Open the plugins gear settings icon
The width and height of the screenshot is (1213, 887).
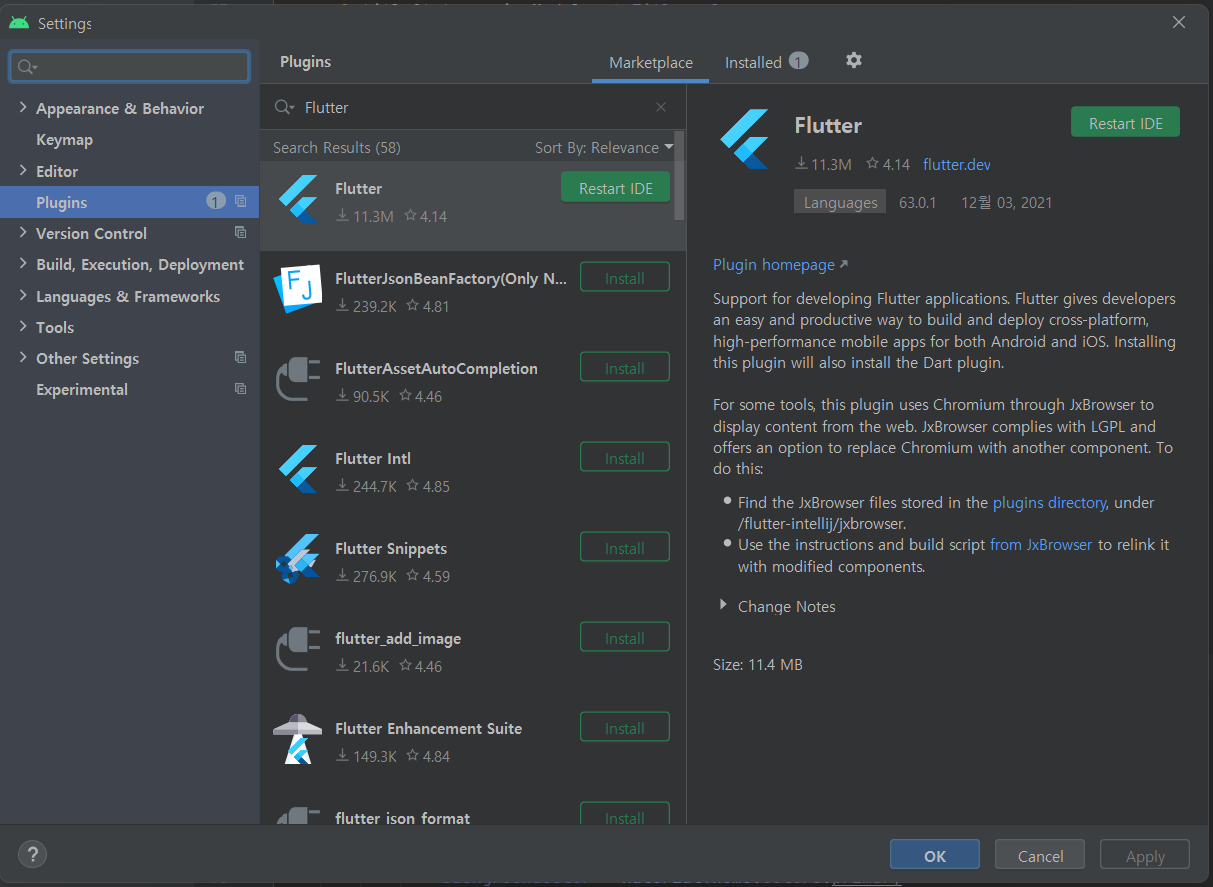pyautogui.click(x=853, y=61)
